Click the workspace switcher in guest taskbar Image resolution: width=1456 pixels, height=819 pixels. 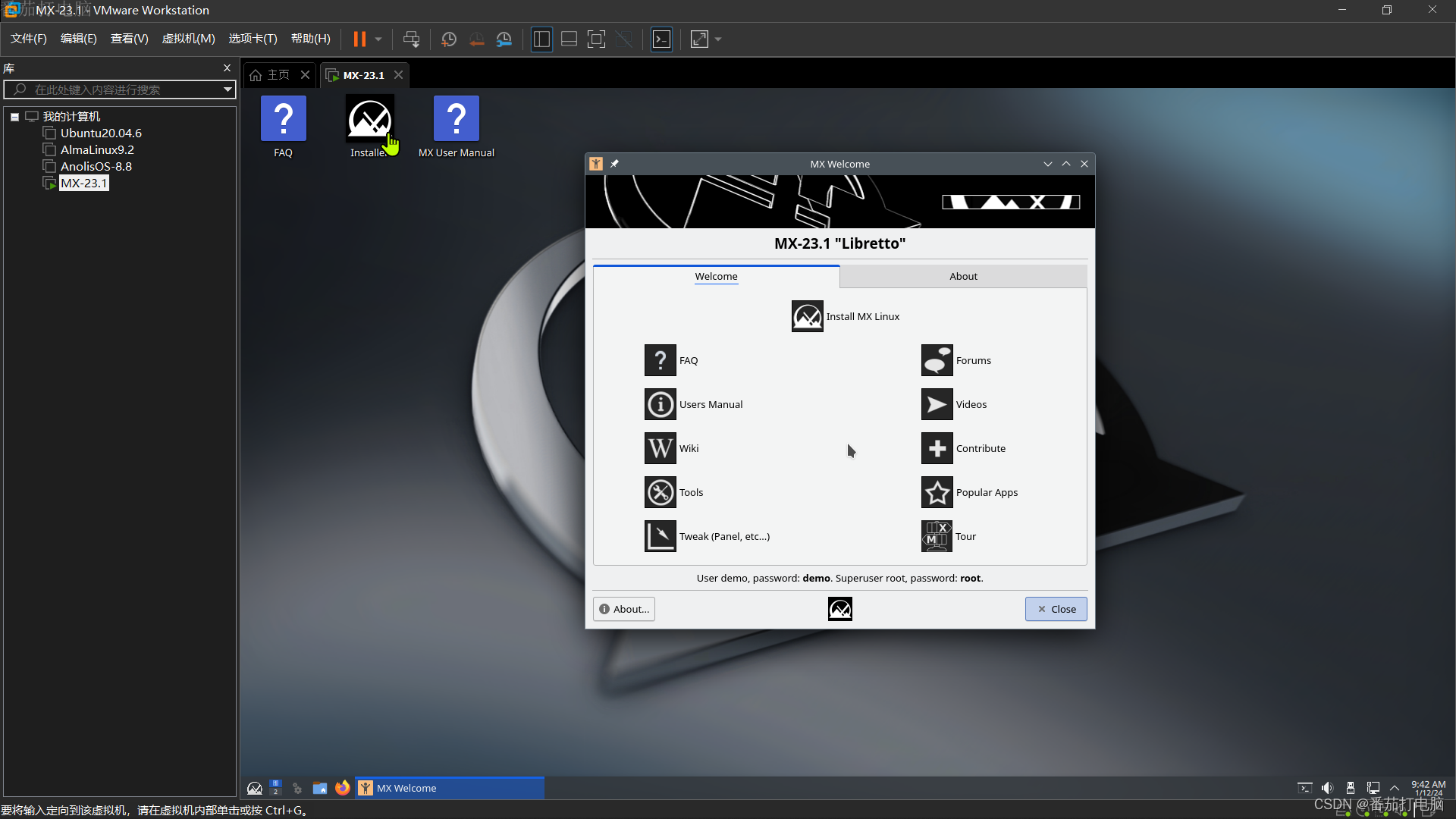pyautogui.click(x=275, y=788)
